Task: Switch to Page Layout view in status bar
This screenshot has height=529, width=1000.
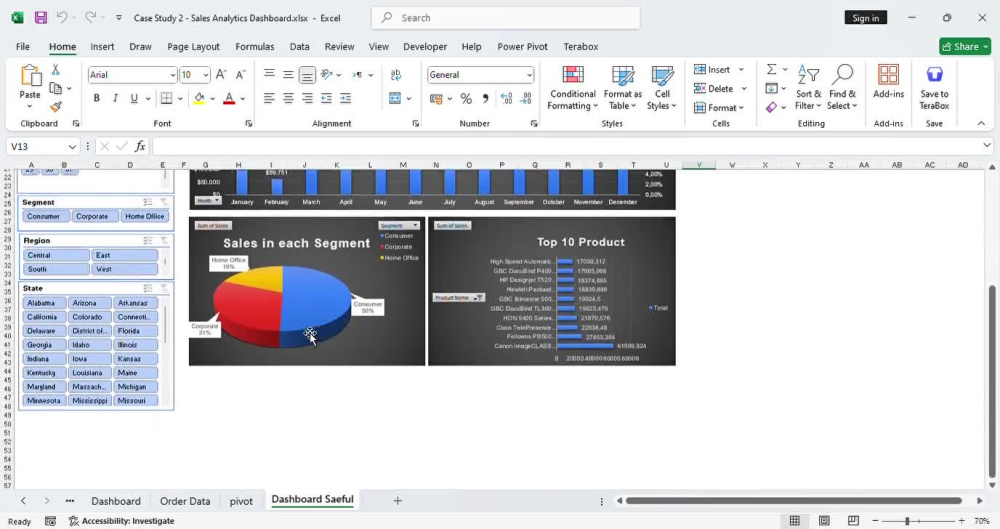Action: pos(824,521)
